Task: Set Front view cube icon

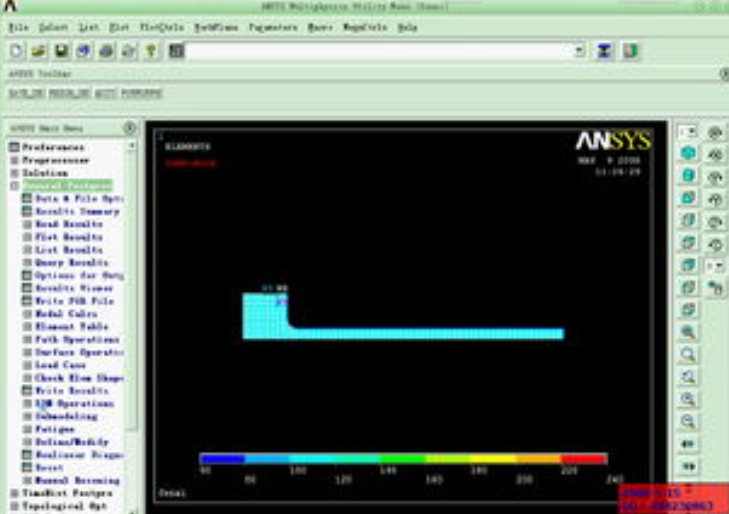Action: pos(688,198)
